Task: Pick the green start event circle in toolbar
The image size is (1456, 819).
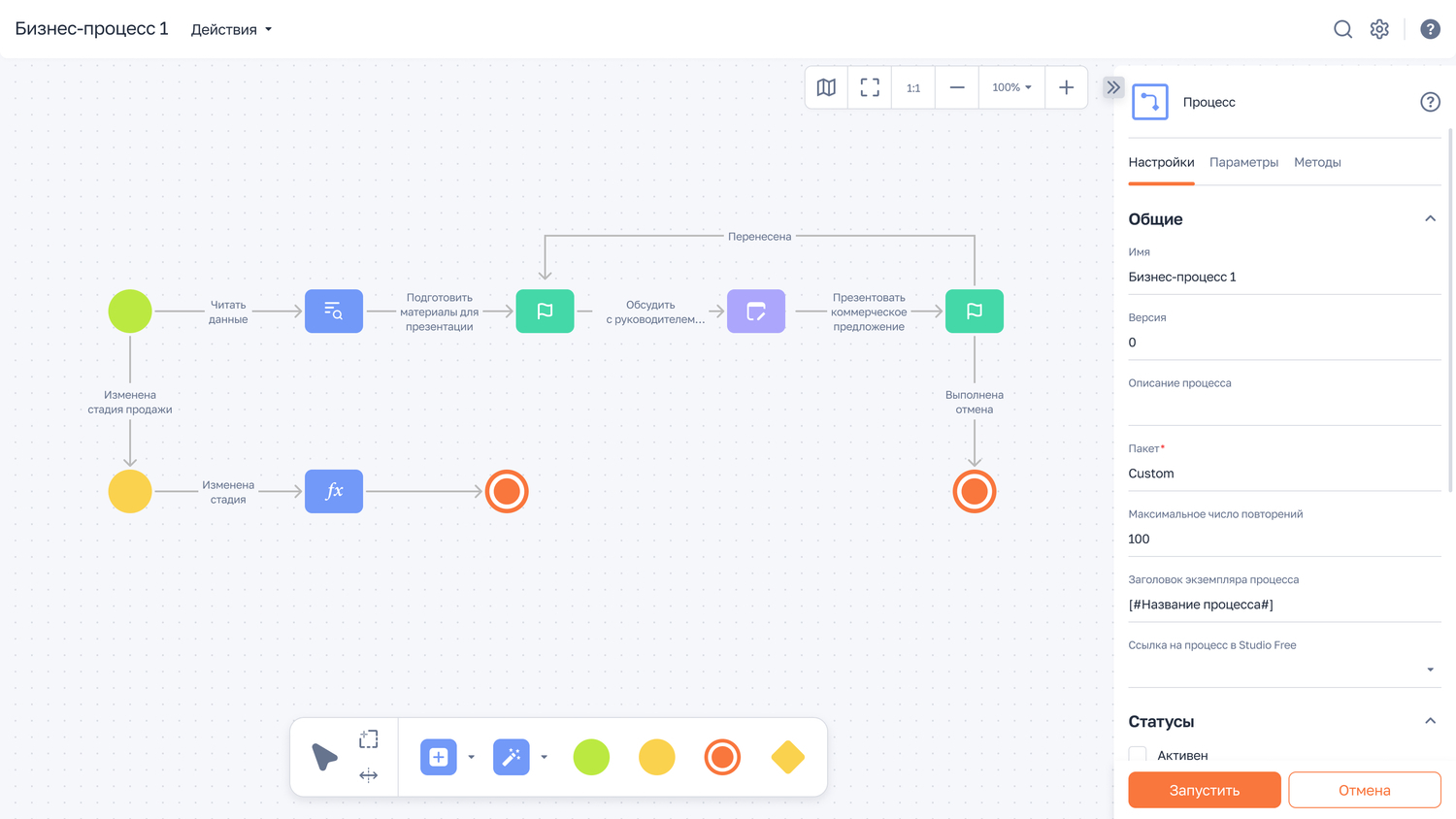Action: (591, 757)
